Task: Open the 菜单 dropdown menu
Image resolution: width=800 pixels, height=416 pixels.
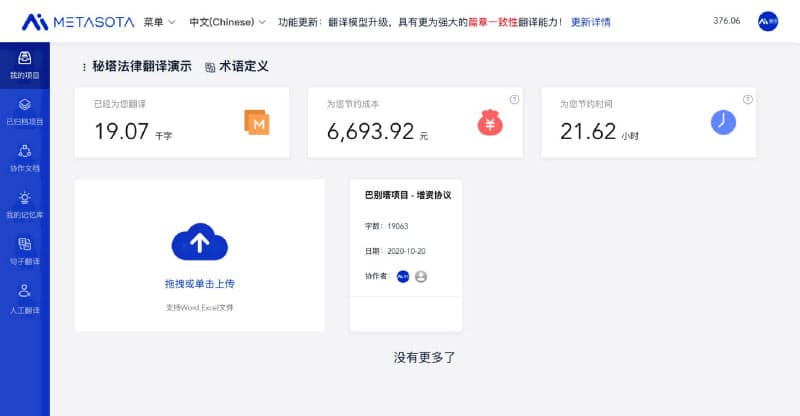Action: coord(159,22)
